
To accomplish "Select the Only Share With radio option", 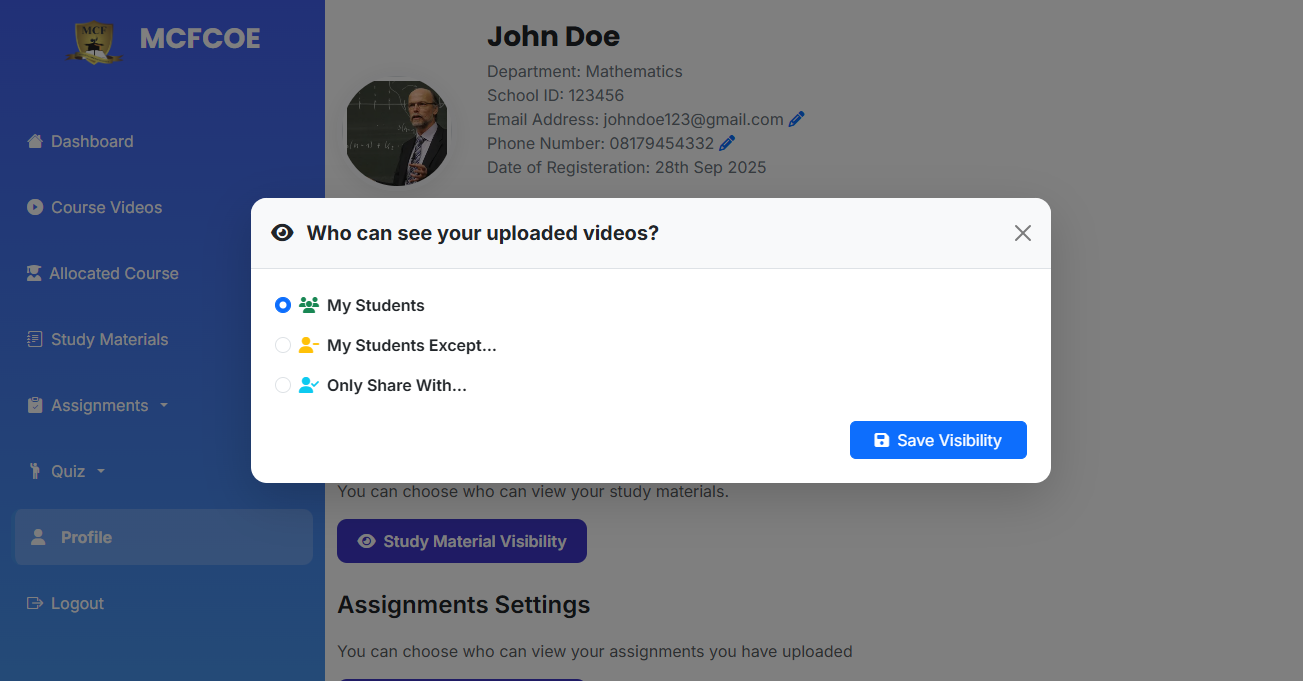I will (x=283, y=385).
